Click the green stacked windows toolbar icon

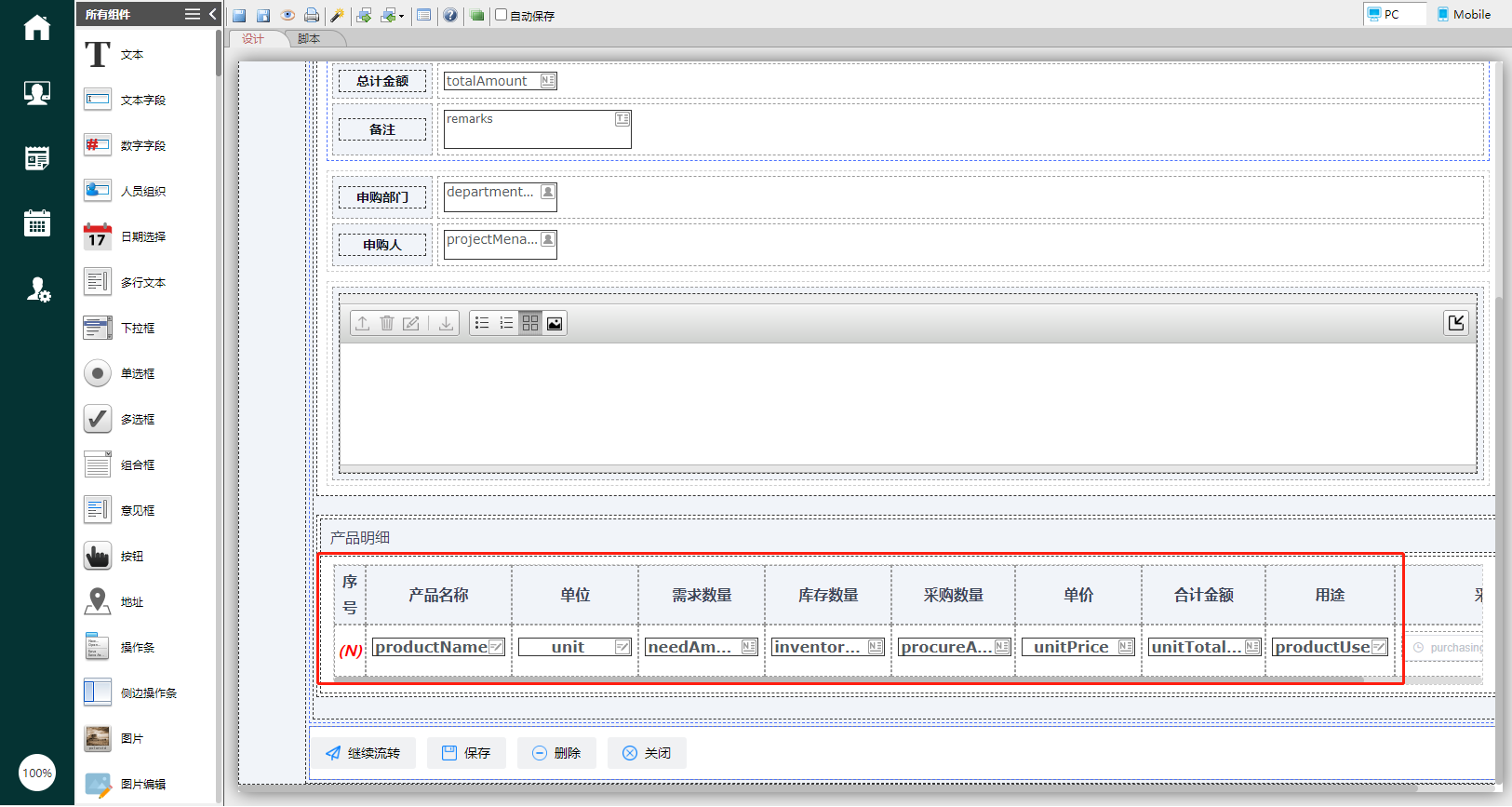pos(477,15)
